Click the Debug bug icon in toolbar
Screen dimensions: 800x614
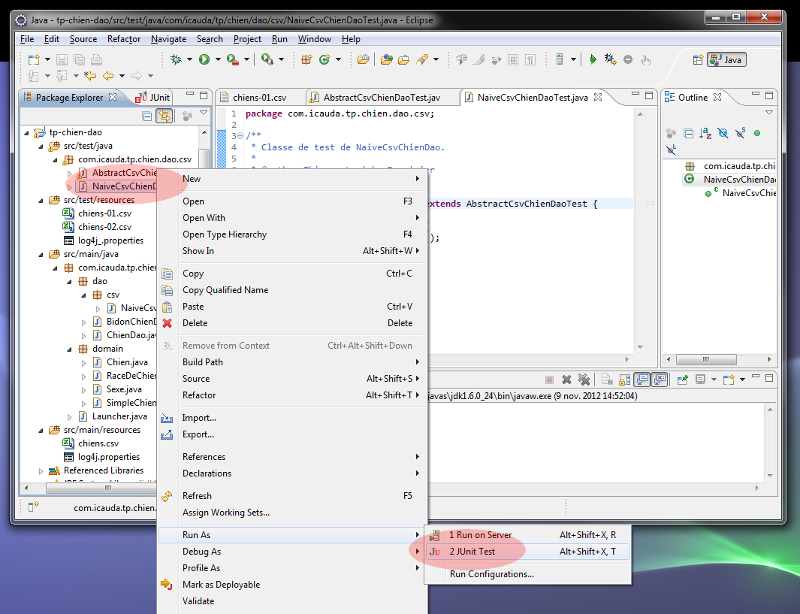176,60
